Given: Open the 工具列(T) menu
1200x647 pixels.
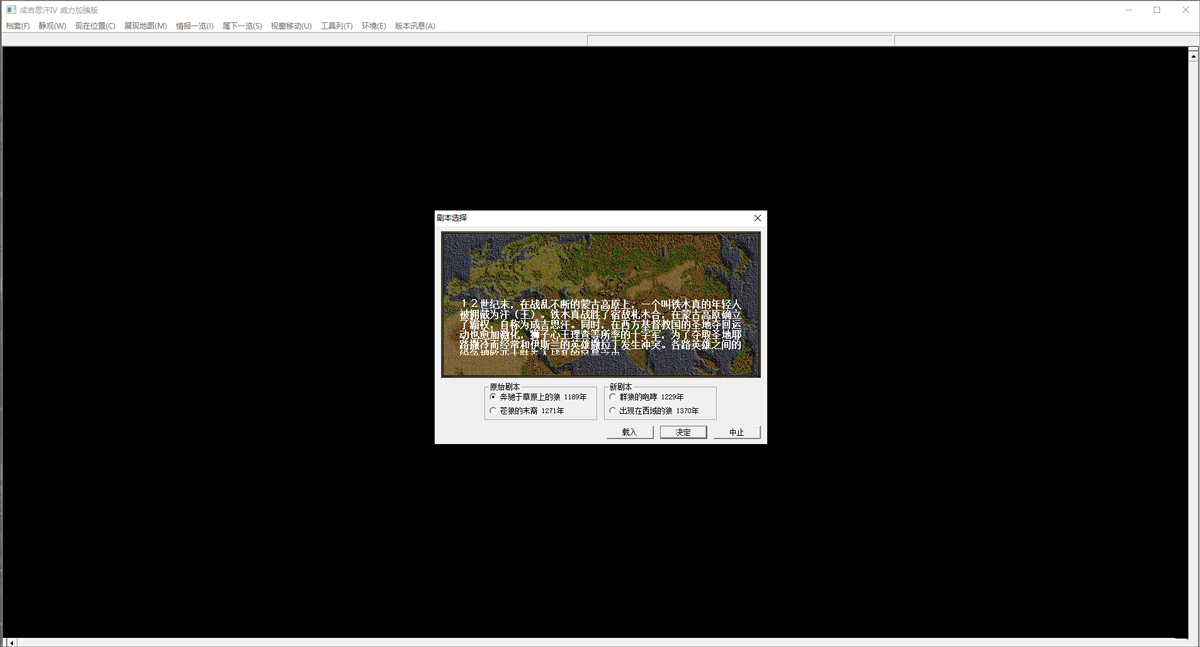Looking at the screenshot, I should pos(336,26).
